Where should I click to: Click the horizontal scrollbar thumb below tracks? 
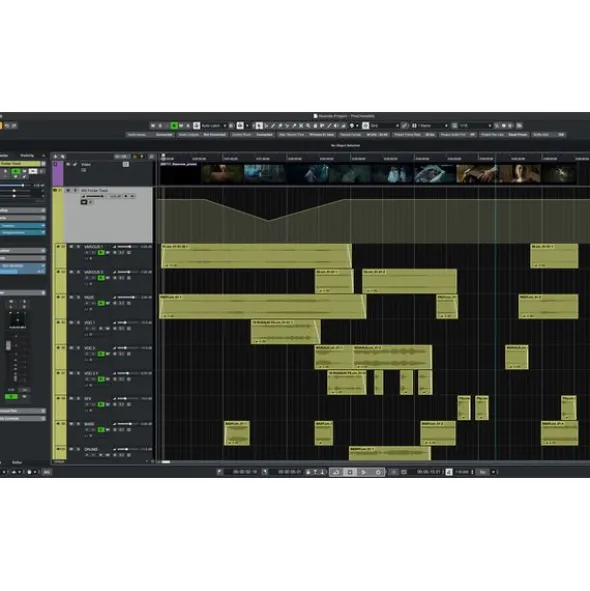166,462
